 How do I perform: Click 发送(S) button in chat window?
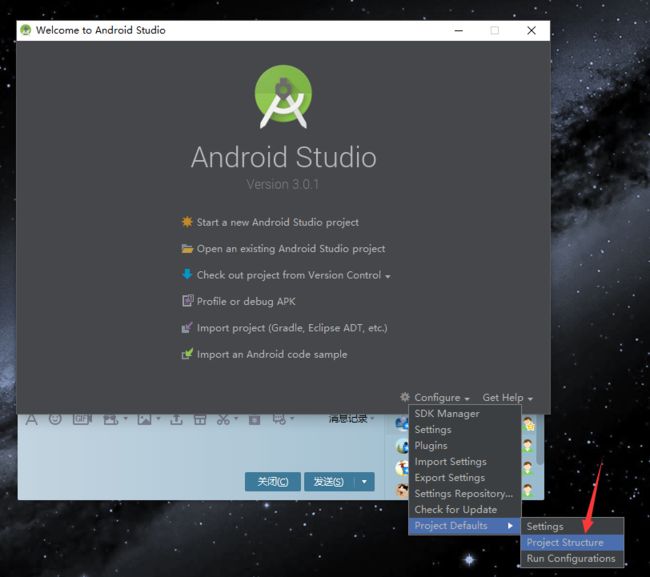pyautogui.click(x=329, y=482)
